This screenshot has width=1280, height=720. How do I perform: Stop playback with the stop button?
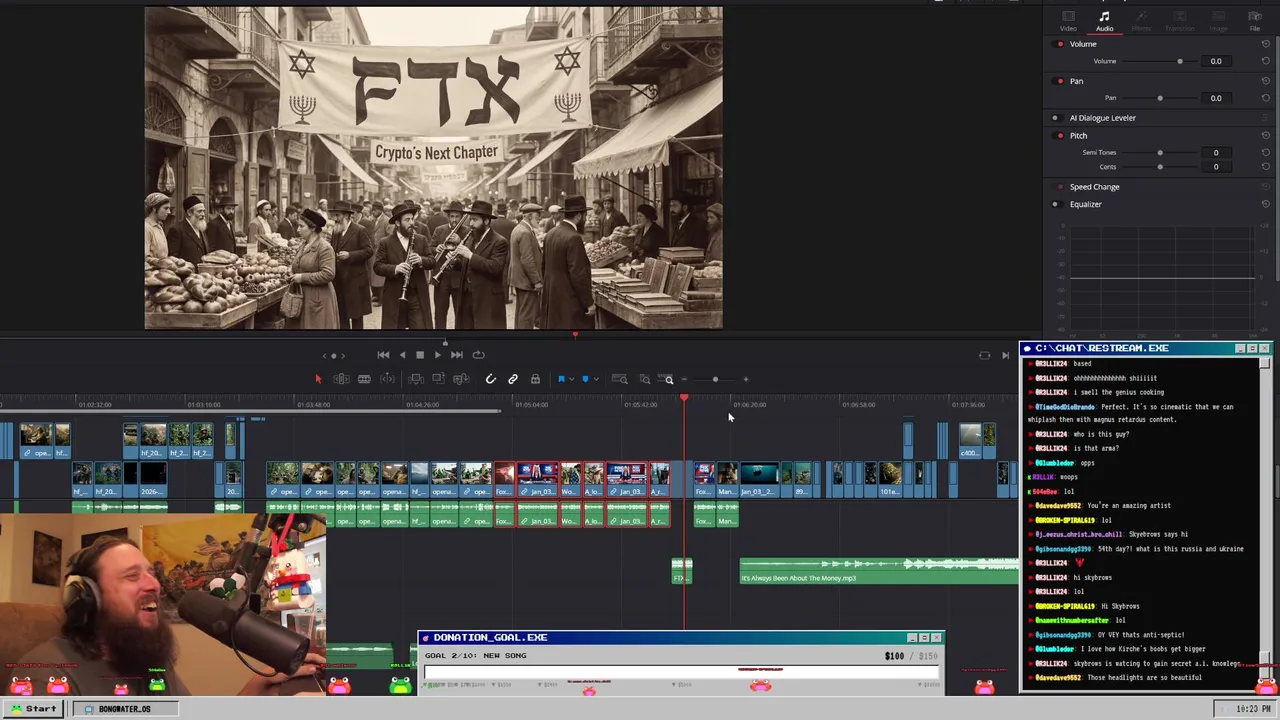(420, 355)
